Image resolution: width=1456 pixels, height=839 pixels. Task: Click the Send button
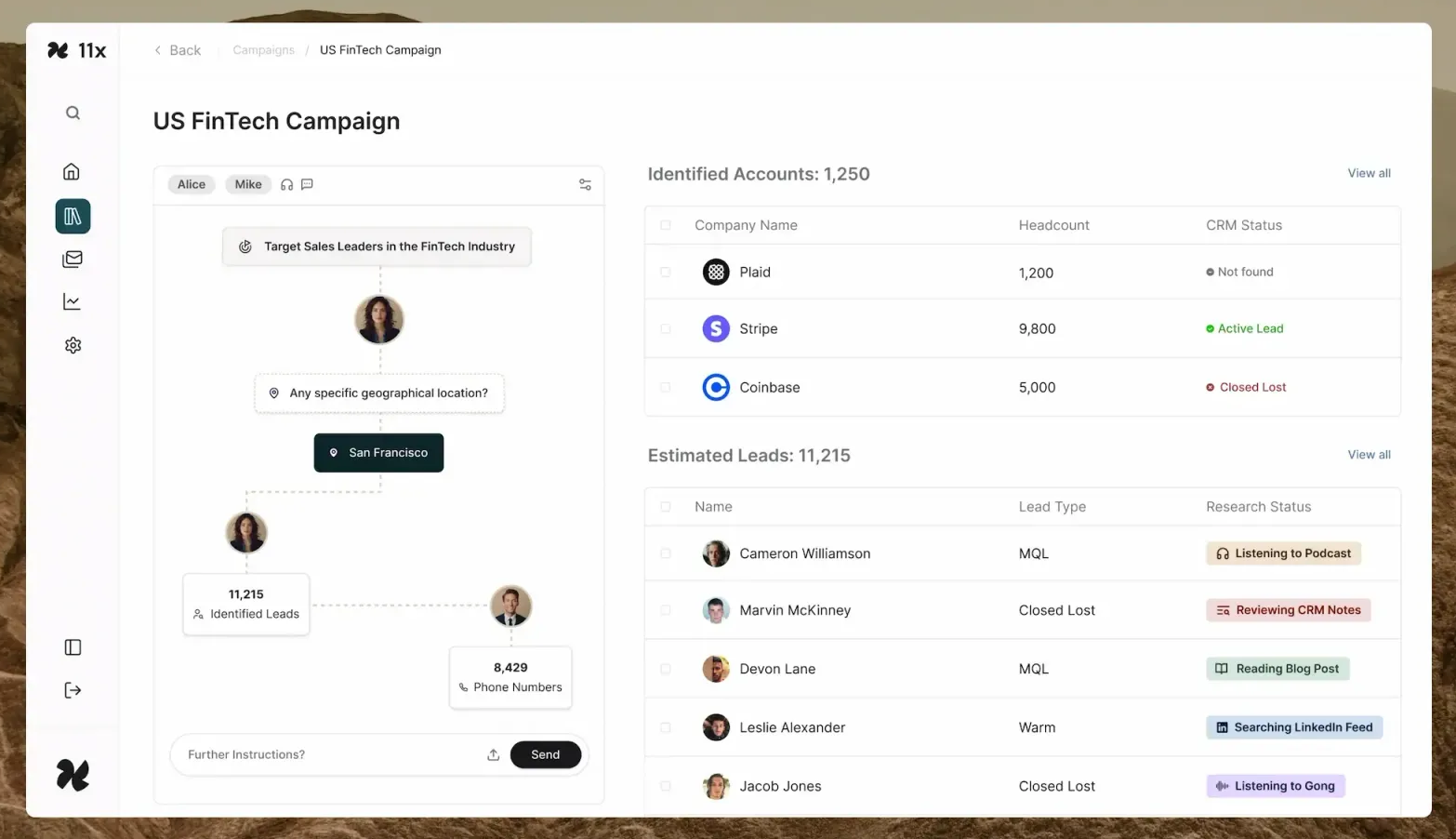coord(546,754)
